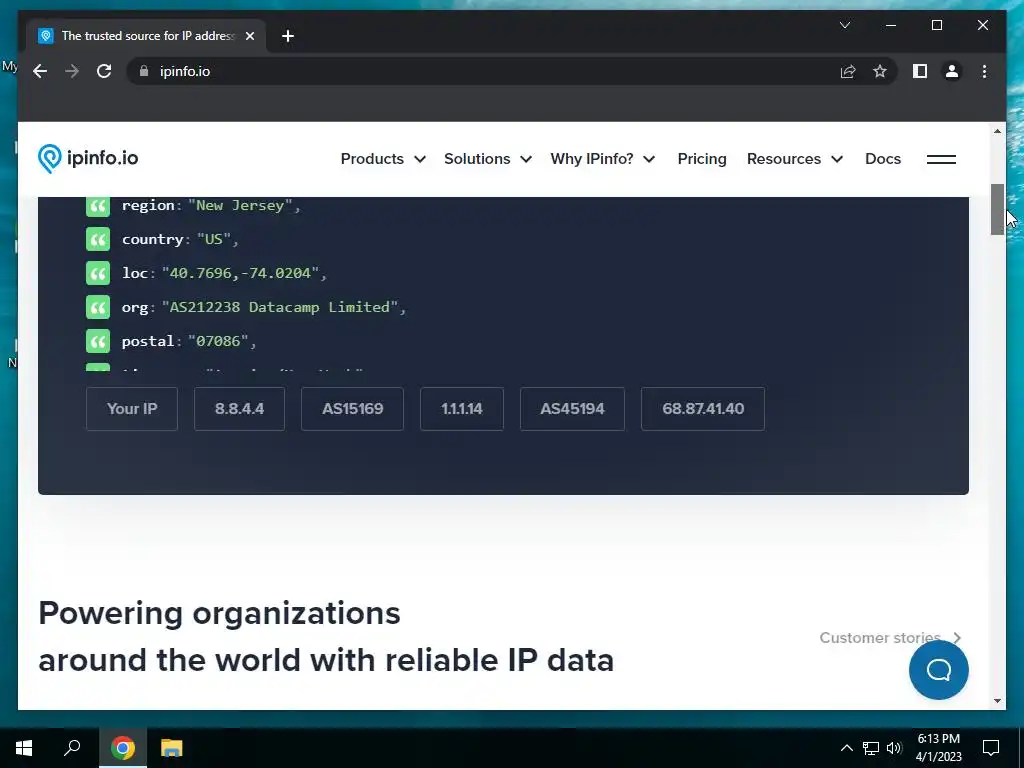The height and width of the screenshot is (768, 1024).
Task: Click the padlock site info icon
Action: [x=144, y=71]
